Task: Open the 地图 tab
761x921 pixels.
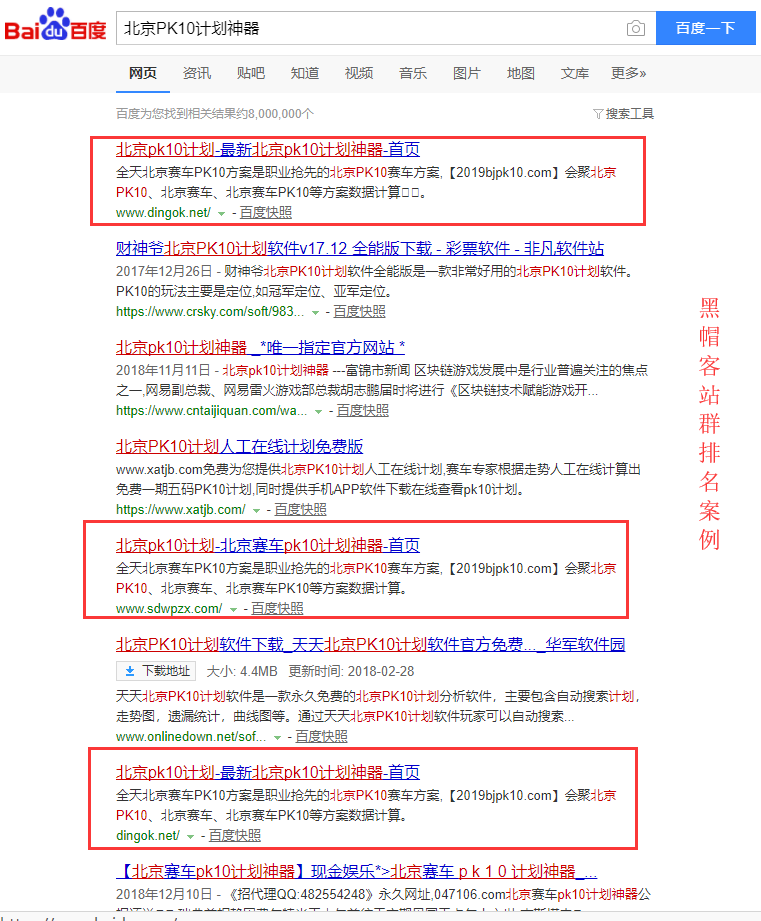Action: coord(521,73)
